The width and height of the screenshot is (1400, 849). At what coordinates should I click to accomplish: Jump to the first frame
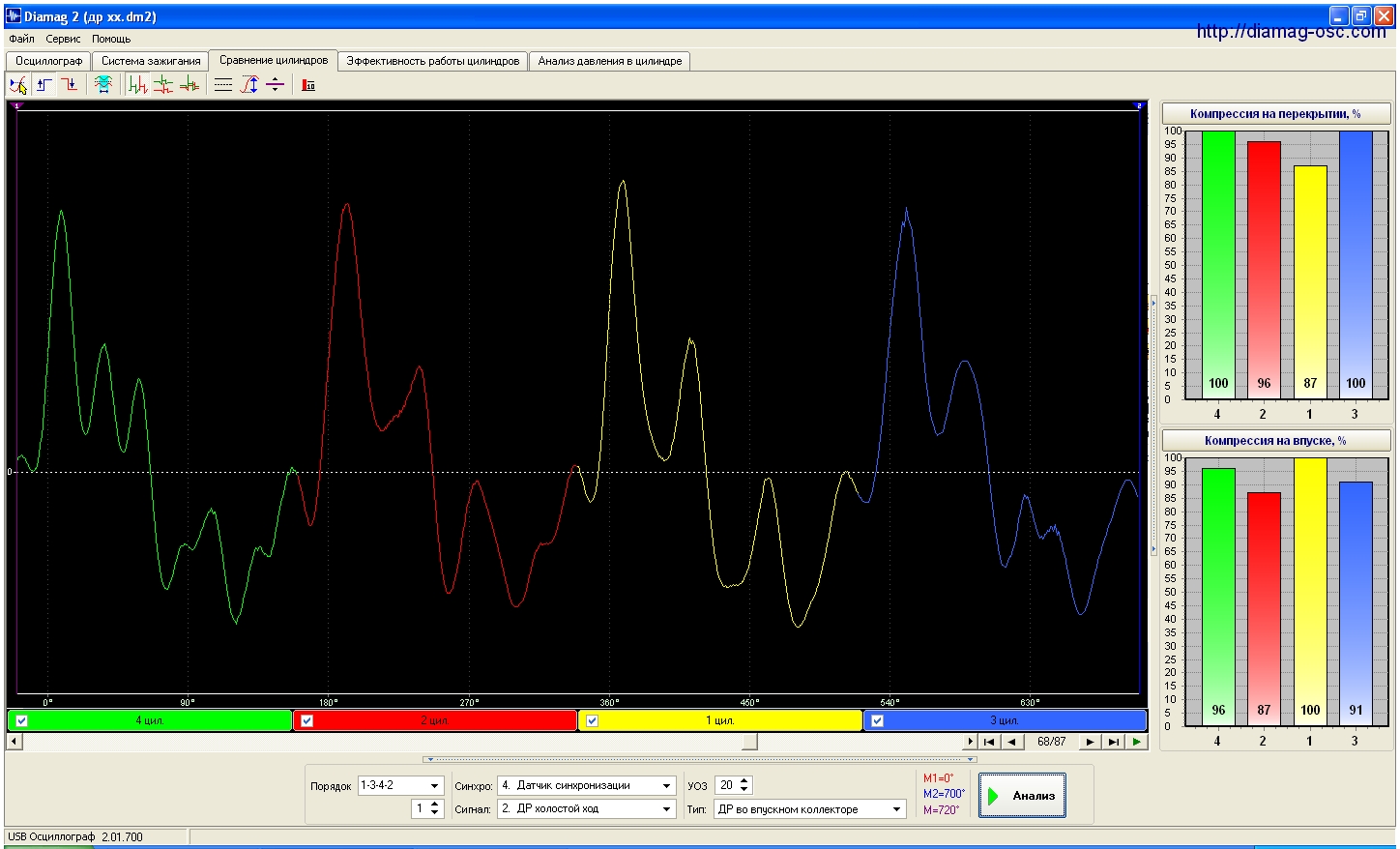click(x=988, y=742)
